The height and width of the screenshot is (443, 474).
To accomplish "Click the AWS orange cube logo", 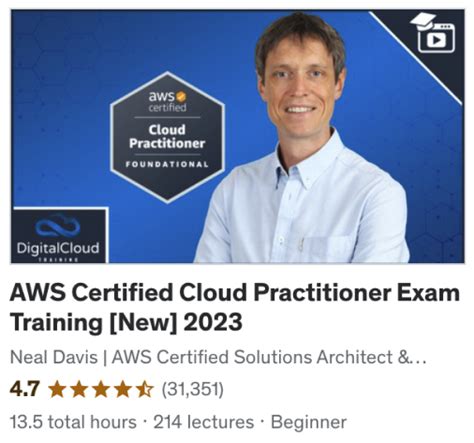I will [181, 96].
